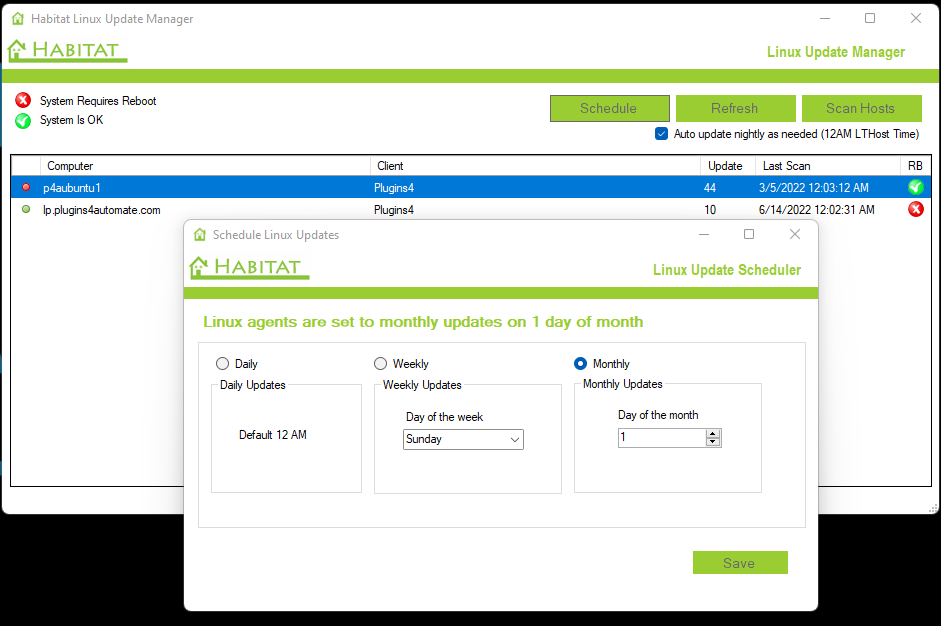Sort by the Computer column header

point(70,166)
